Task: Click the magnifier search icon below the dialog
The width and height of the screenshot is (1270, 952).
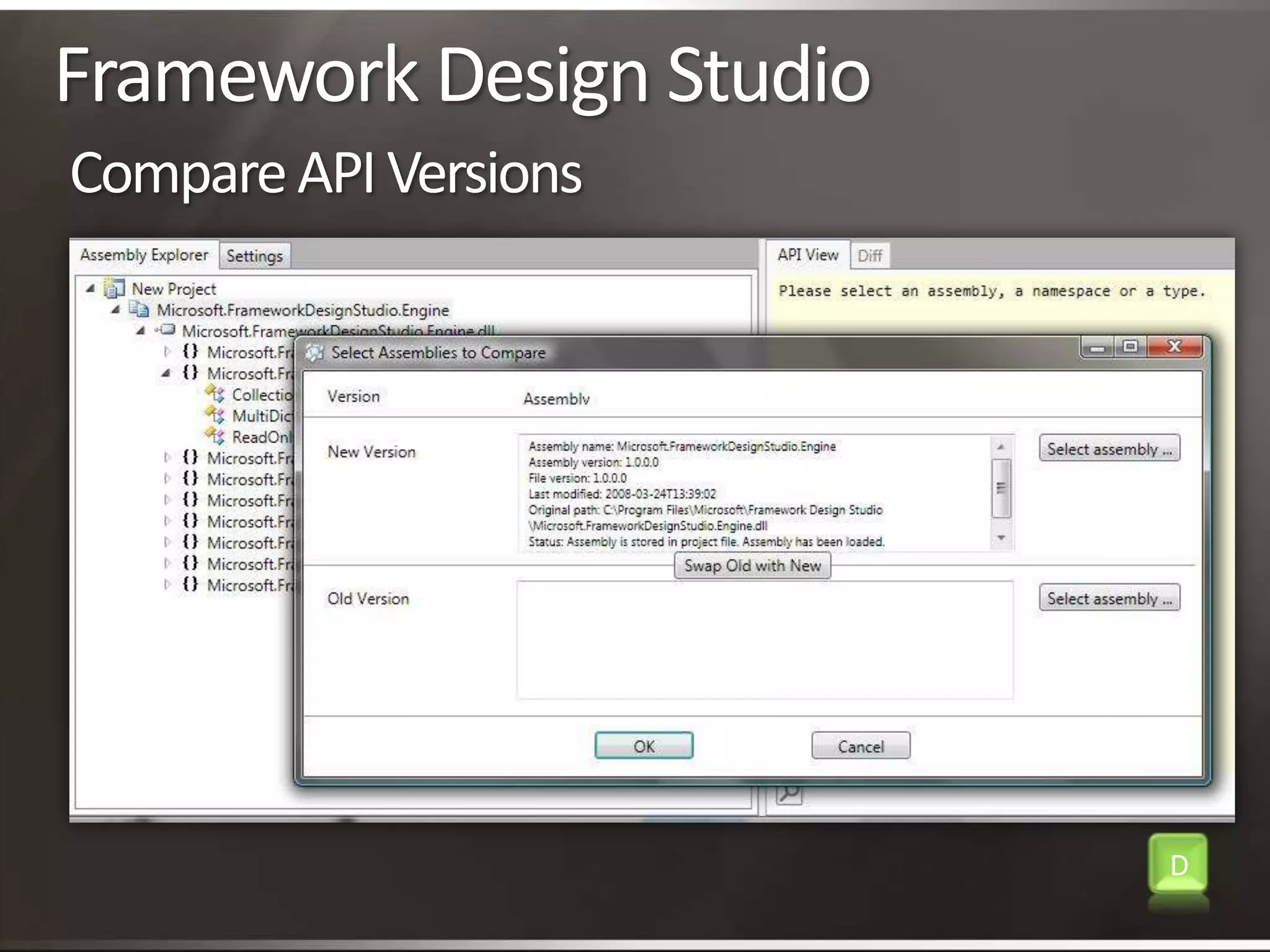Action: 789,793
